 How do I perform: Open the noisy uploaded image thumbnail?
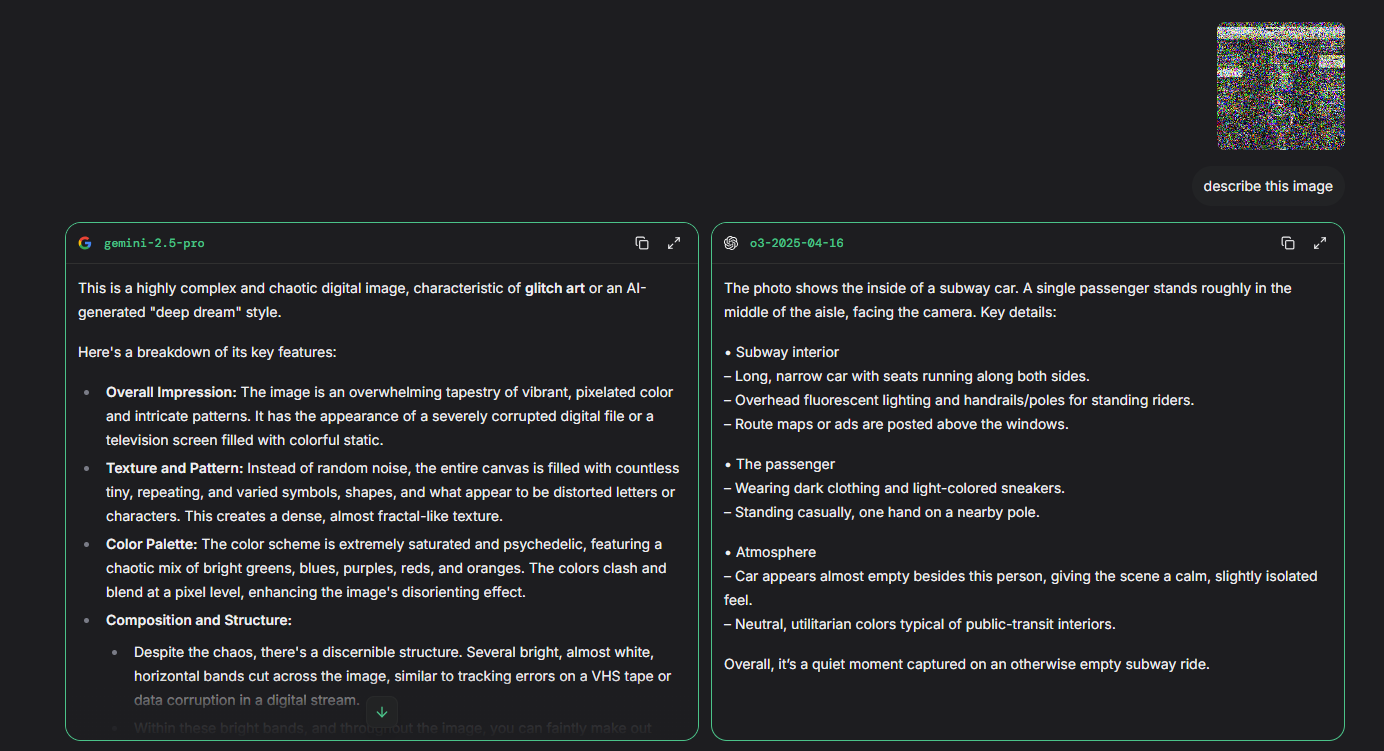coord(1280,86)
